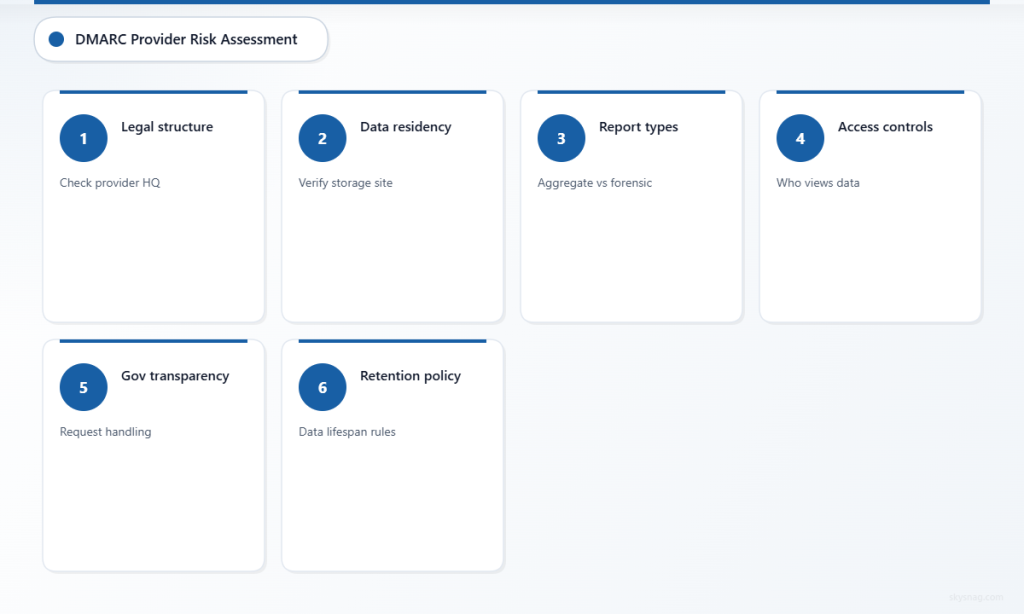Click the 'Verify storage site' text
The width and height of the screenshot is (1024, 614).
click(345, 183)
